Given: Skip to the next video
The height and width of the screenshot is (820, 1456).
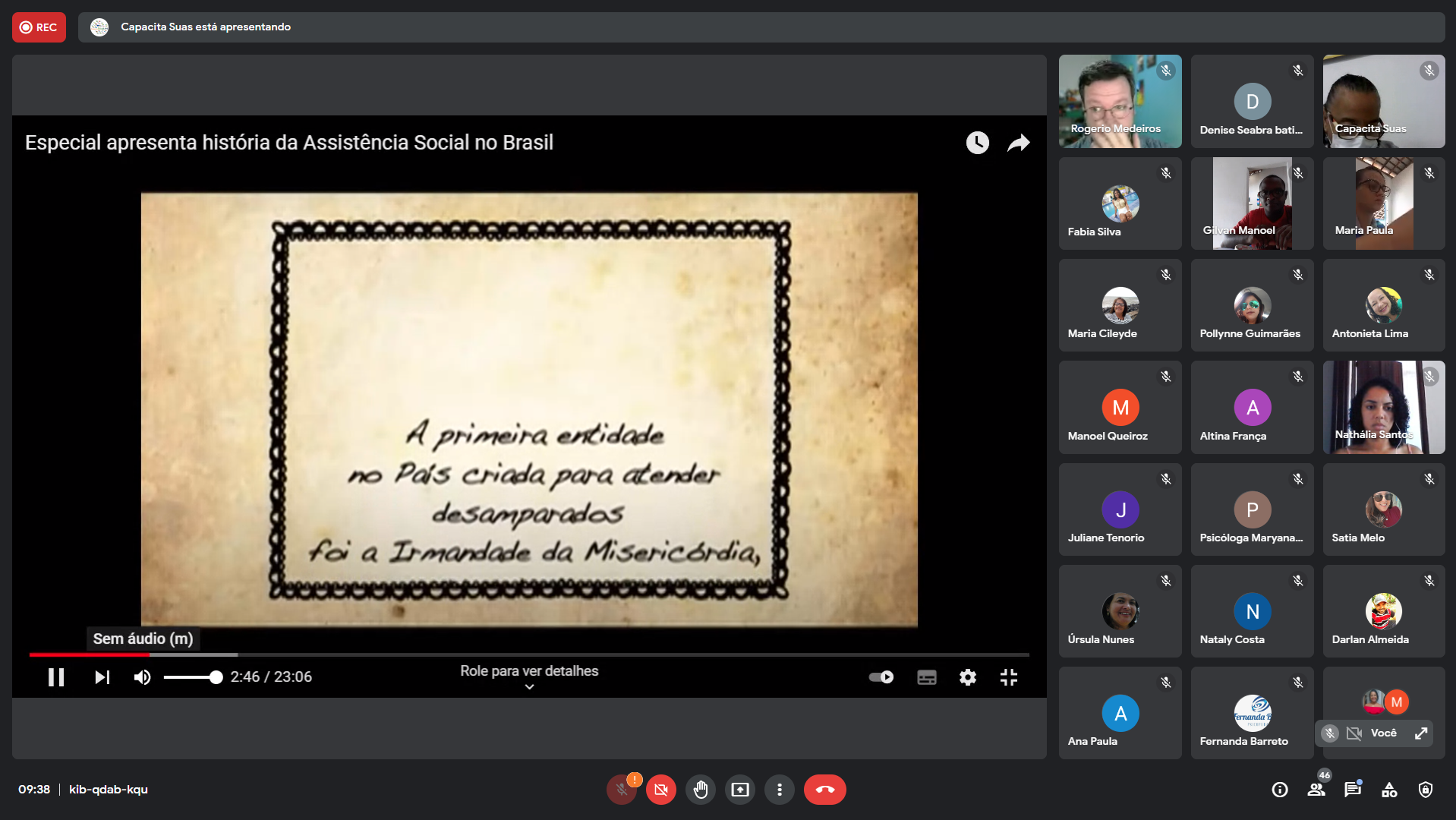Looking at the screenshot, I should point(102,677).
